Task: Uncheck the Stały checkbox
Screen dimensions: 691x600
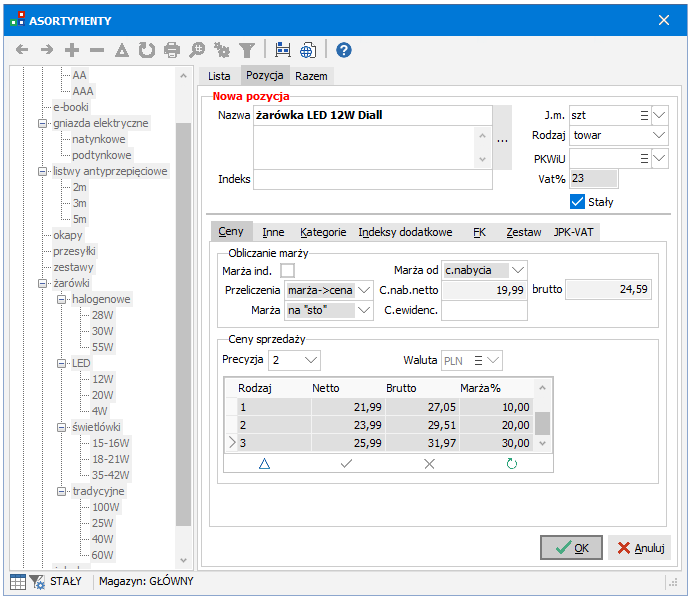Action: tap(577, 202)
